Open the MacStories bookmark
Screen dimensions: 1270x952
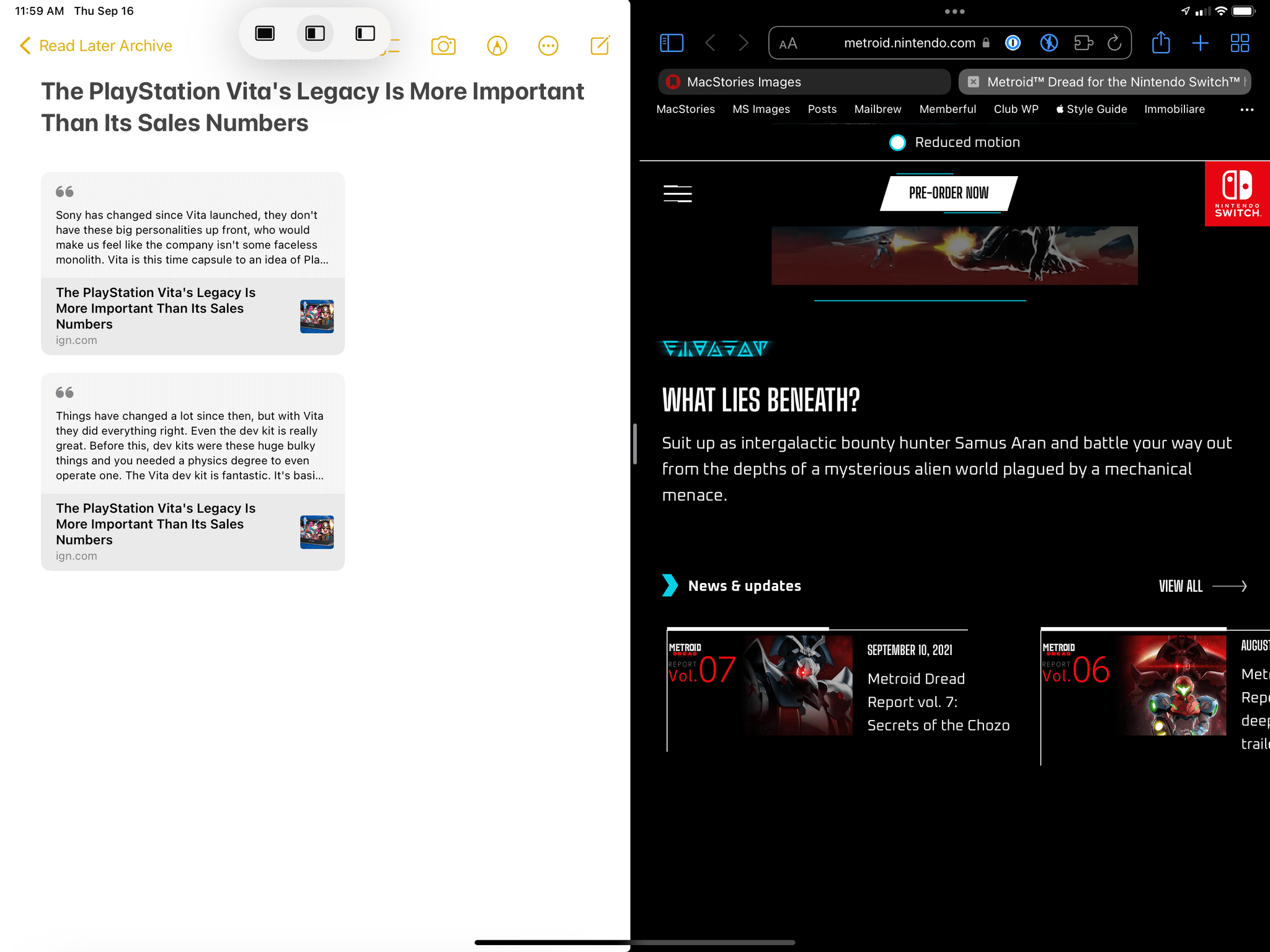point(685,109)
